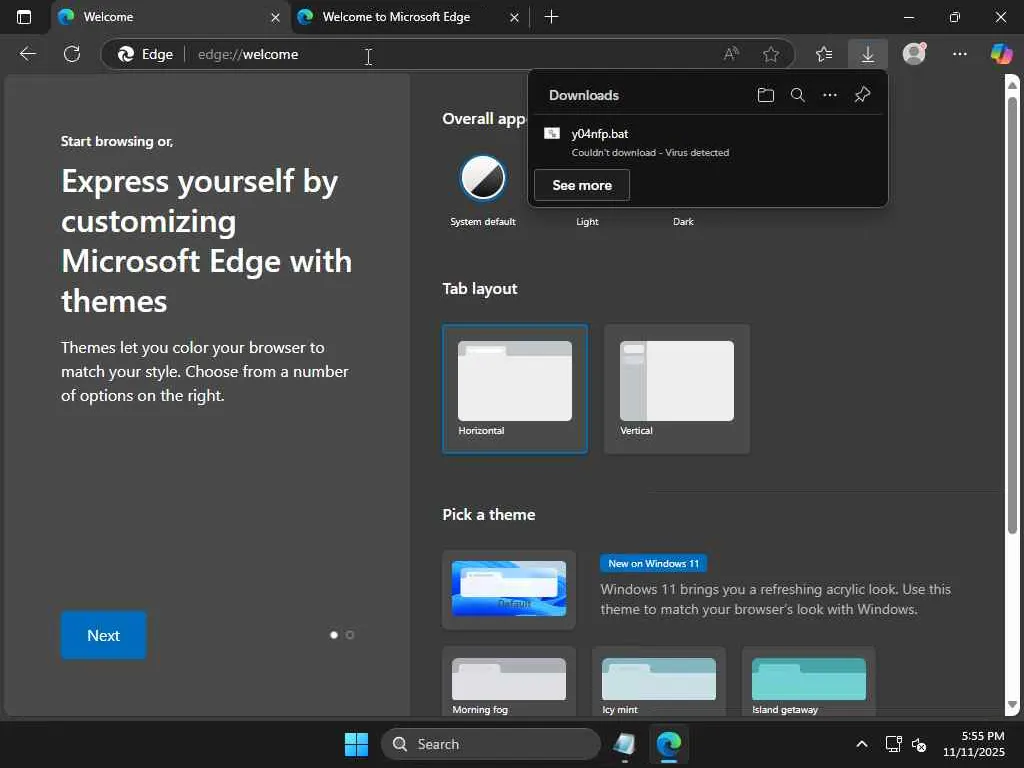Screen dimensions: 1024x768
Task: Go back with the back arrow
Action: [x=27, y=54]
